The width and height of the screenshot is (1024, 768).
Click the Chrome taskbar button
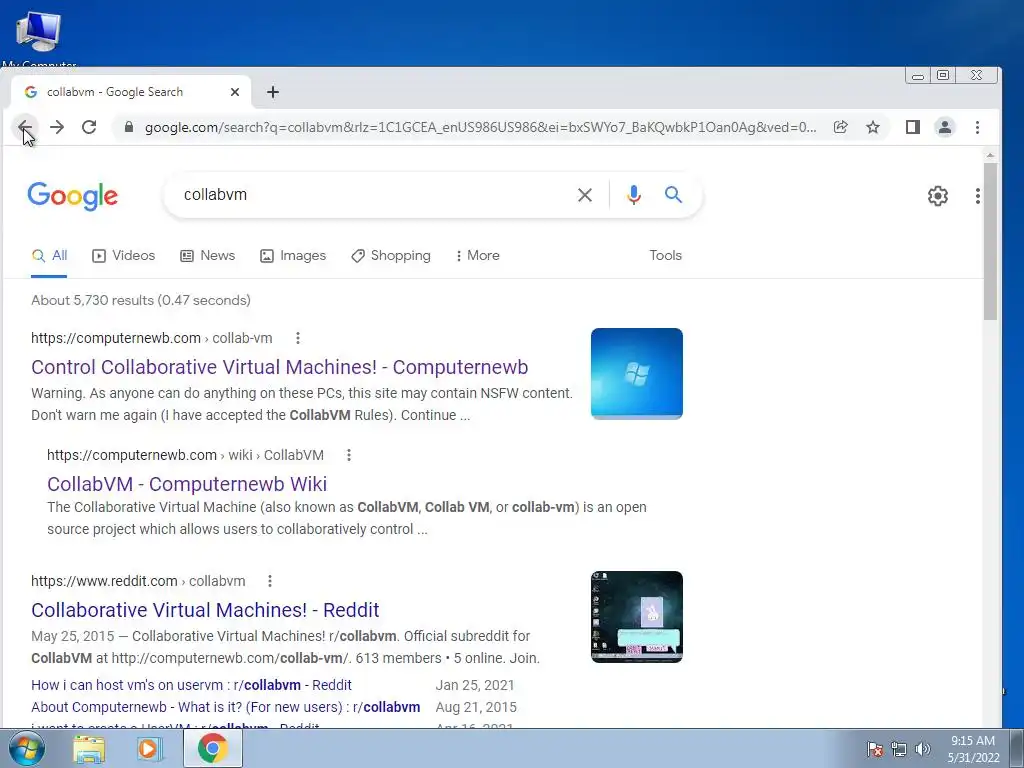[212, 748]
